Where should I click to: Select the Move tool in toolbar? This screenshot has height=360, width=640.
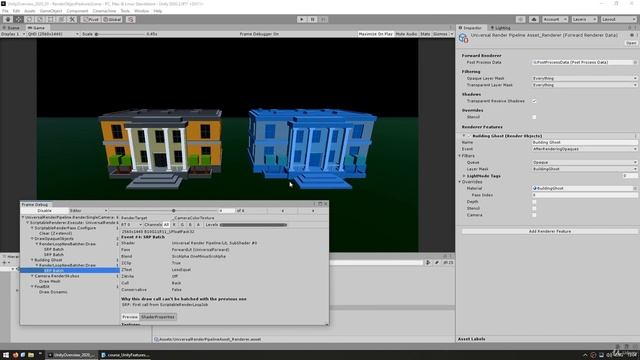(x=19, y=19)
